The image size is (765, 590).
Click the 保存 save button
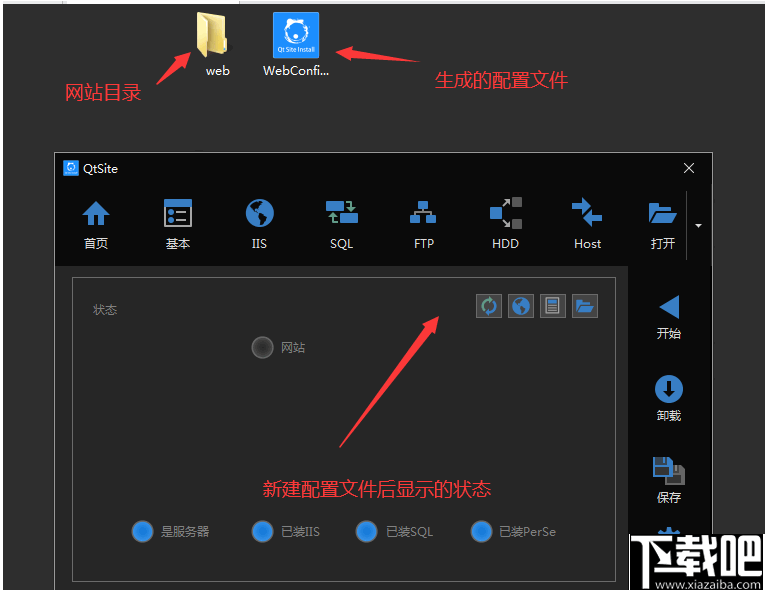point(669,480)
